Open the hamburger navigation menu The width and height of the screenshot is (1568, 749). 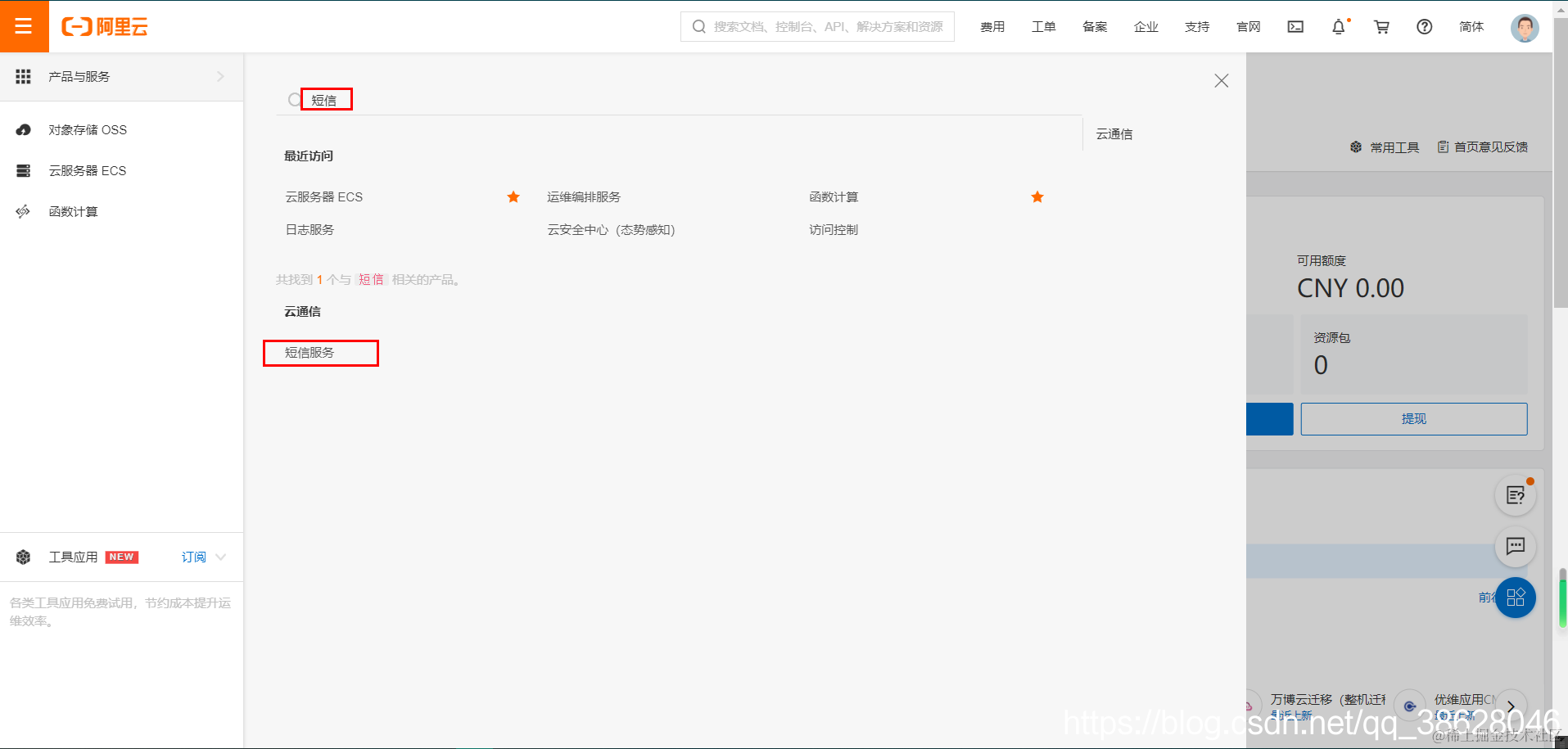(24, 26)
